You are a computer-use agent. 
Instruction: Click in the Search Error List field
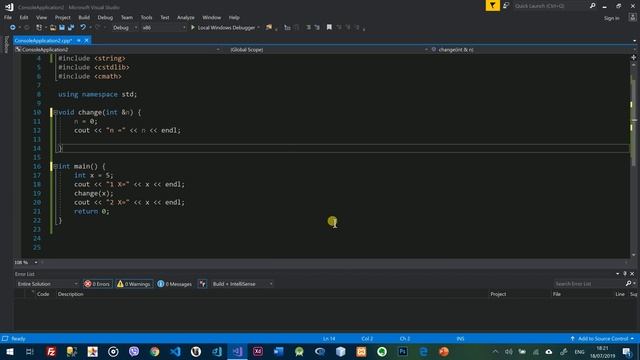(x=589, y=284)
